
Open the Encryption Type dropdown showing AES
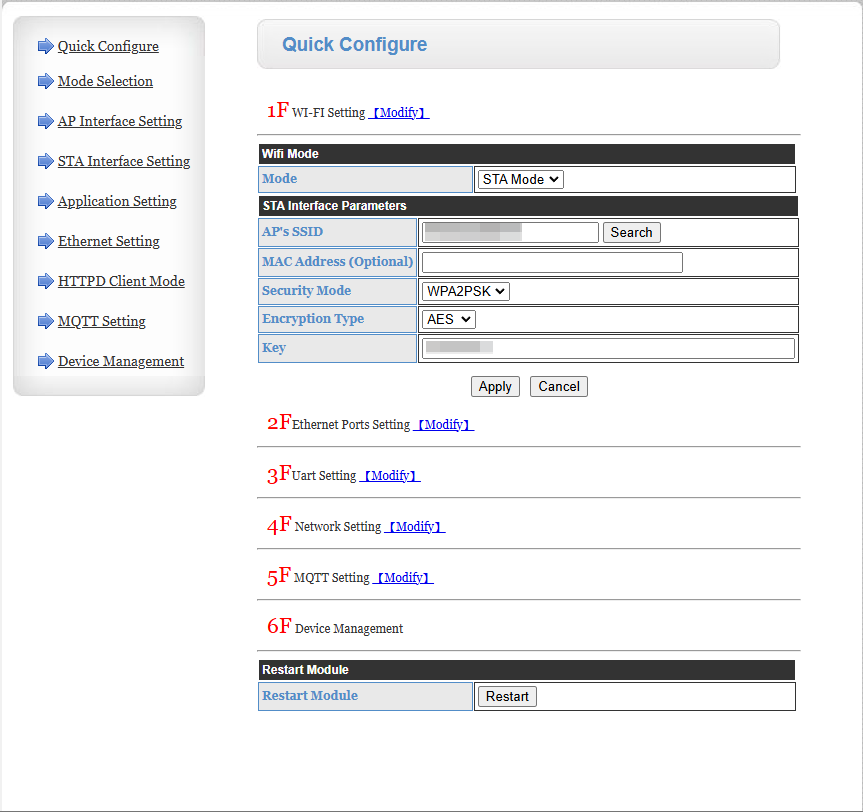point(449,319)
